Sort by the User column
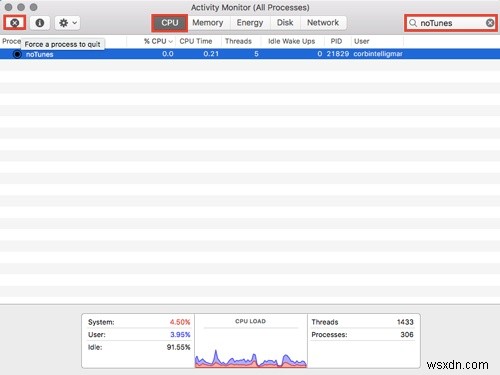 click(x=362, y=41)
